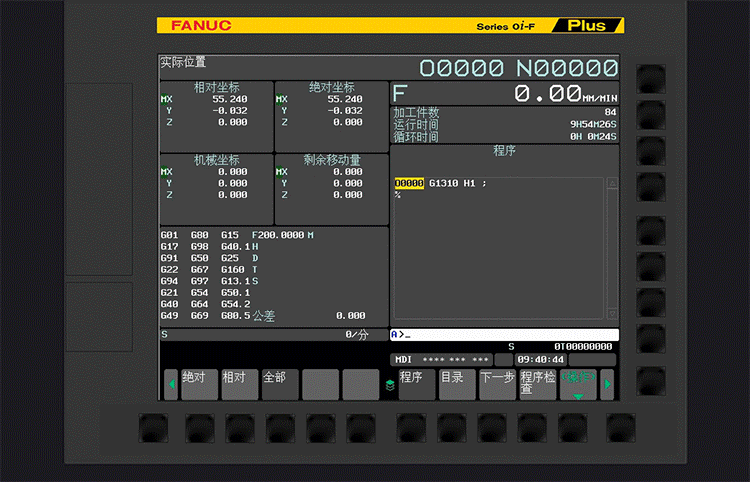Click the 剩余移动量 panel heading
Image resolution: width=750 pixels, height=482 pixels.
point(332,160)
